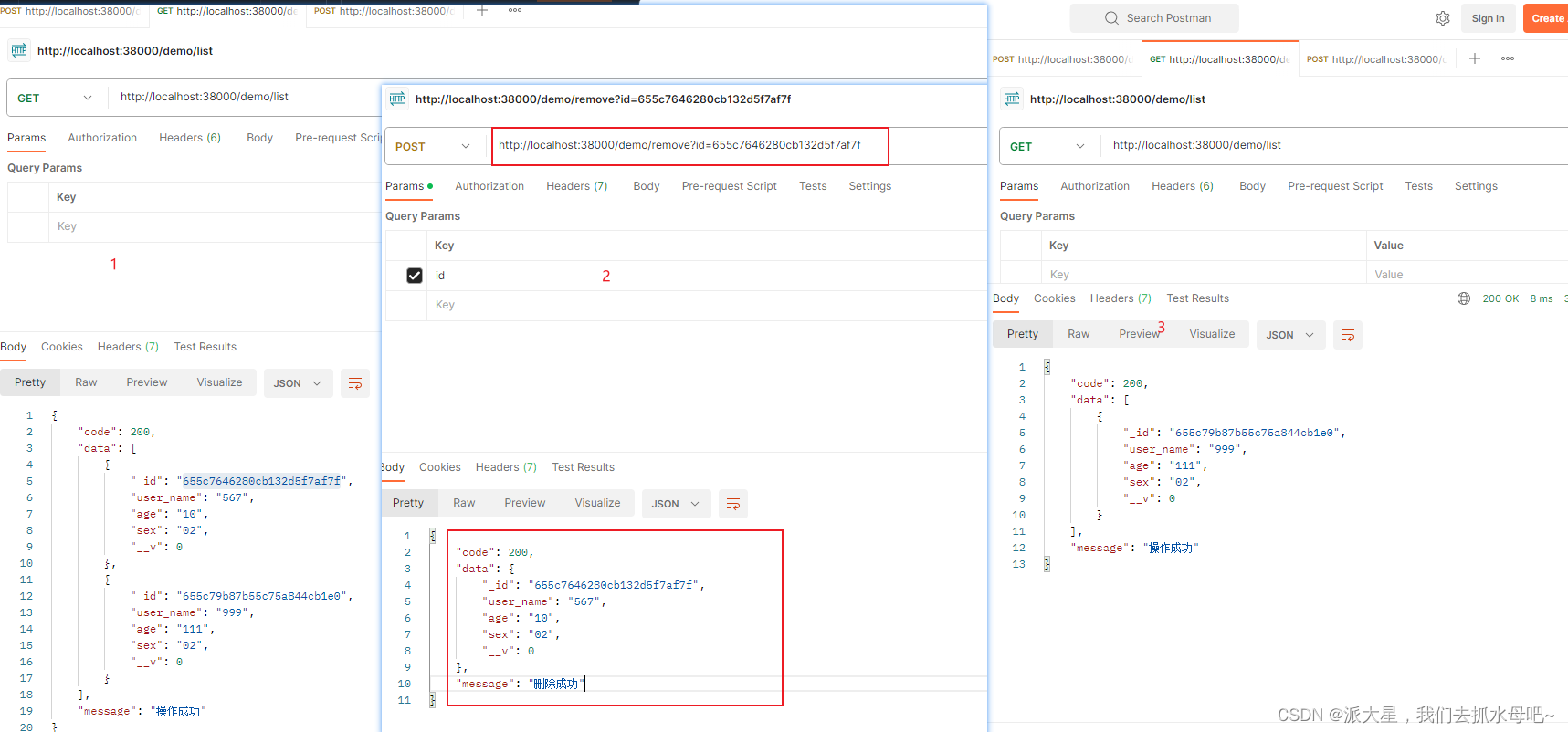Add new tab in top-left window
This screenshot has width=1568, height=732.
[x=482, y=10]
